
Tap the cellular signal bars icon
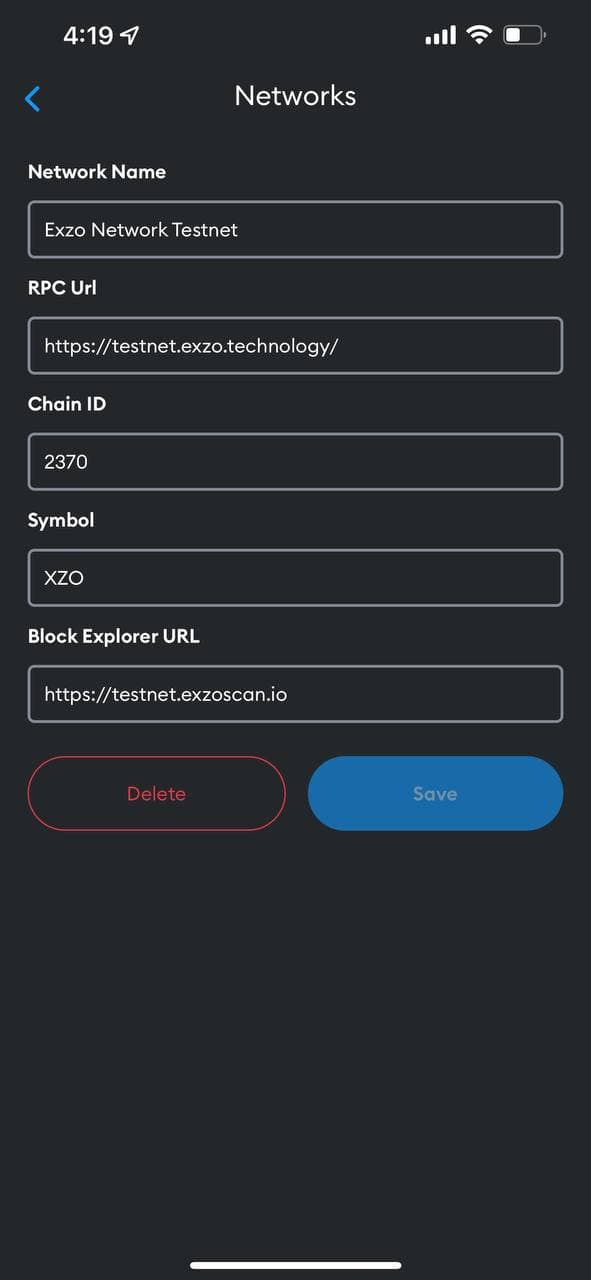[440, 36]
